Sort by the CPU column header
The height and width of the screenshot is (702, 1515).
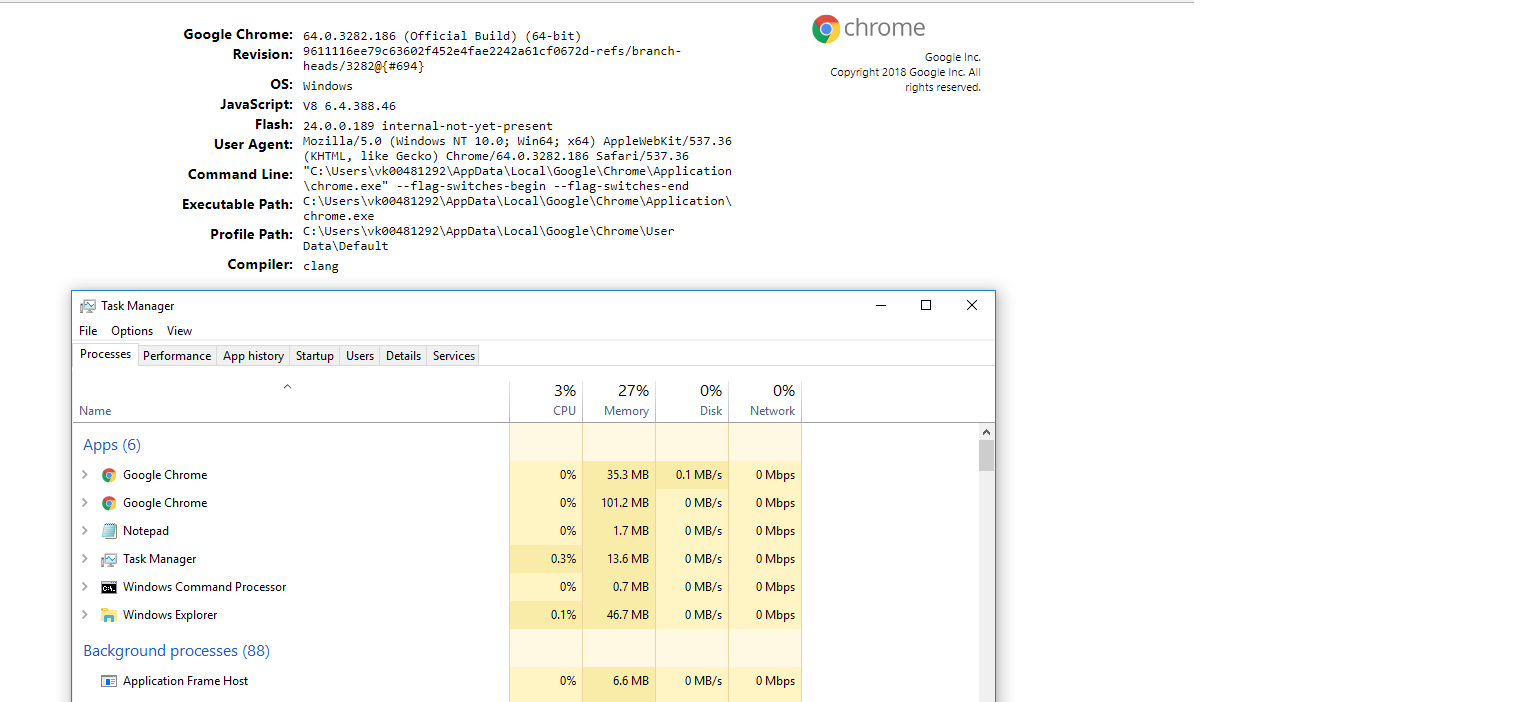tap(546, 401)
